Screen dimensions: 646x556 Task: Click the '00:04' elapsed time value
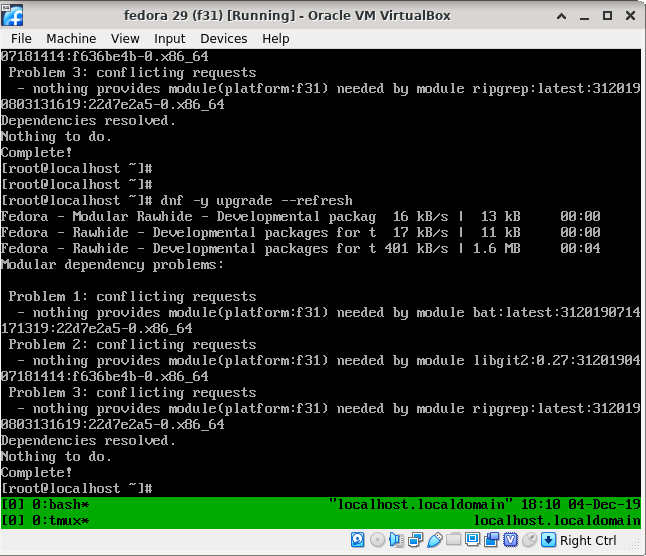point(580,248)
